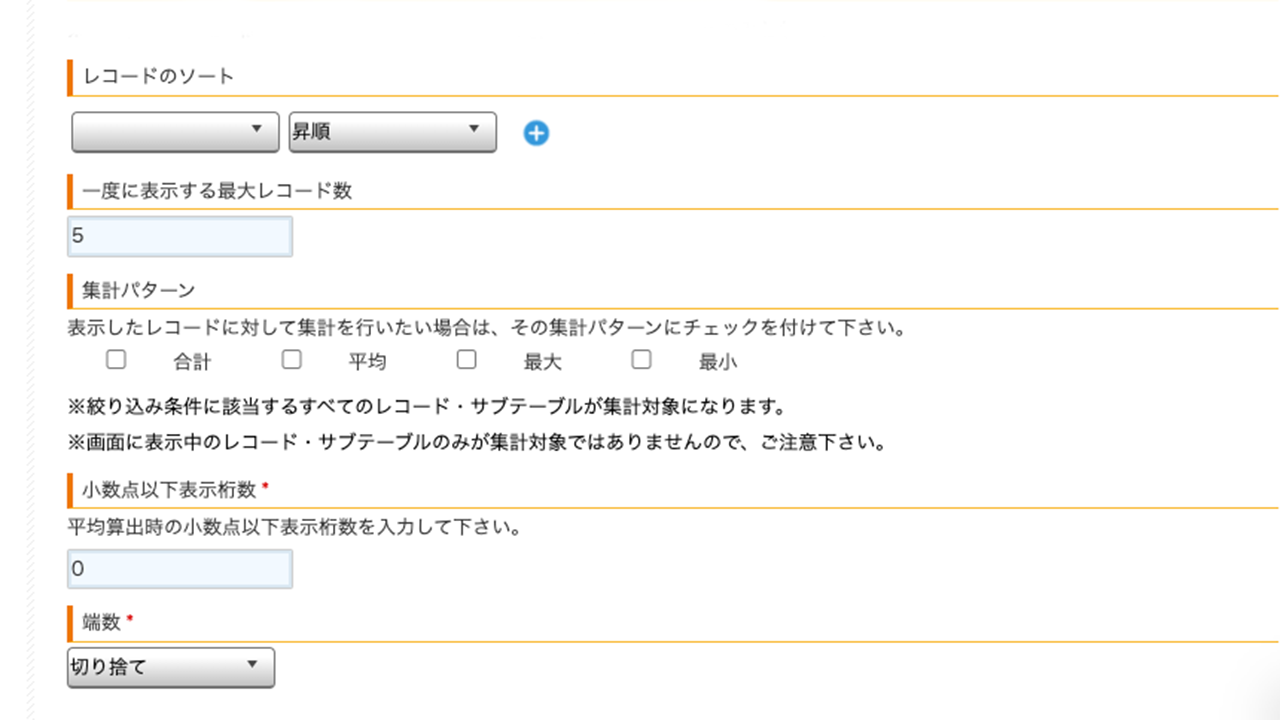Click the max record count field showing 5
The width and height of the screenshot is (1280, 720).
click(180, 237)
